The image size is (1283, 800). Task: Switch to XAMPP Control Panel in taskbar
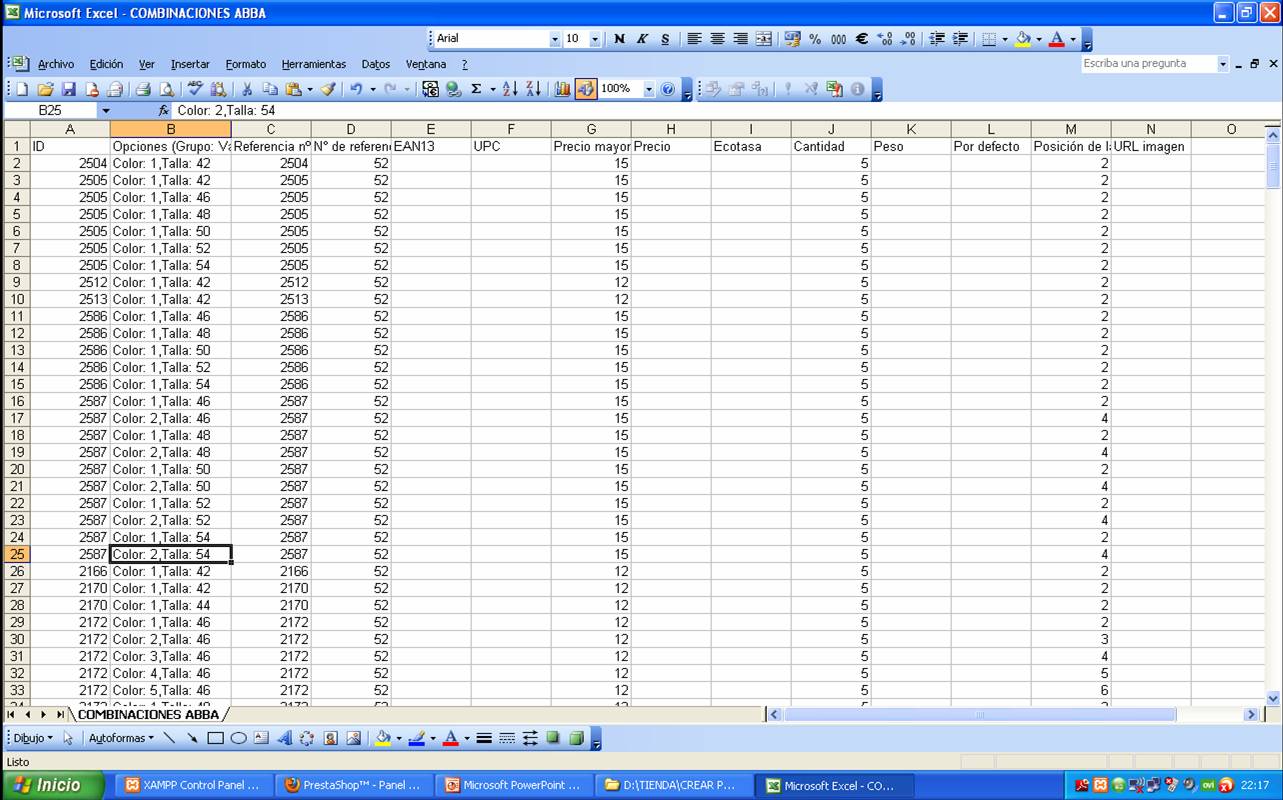pos(193,785)
